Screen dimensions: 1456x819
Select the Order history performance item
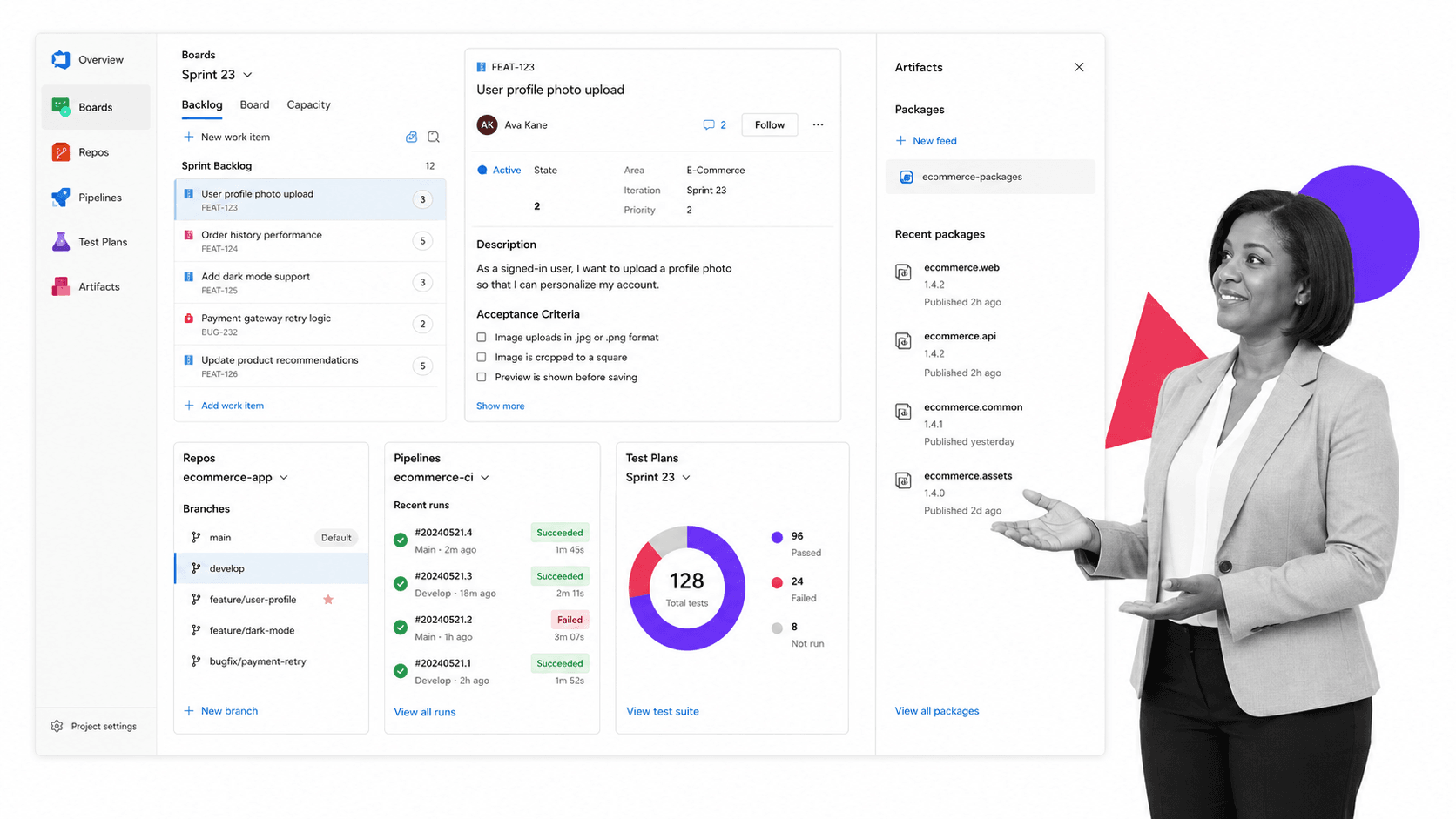[310, 241]
